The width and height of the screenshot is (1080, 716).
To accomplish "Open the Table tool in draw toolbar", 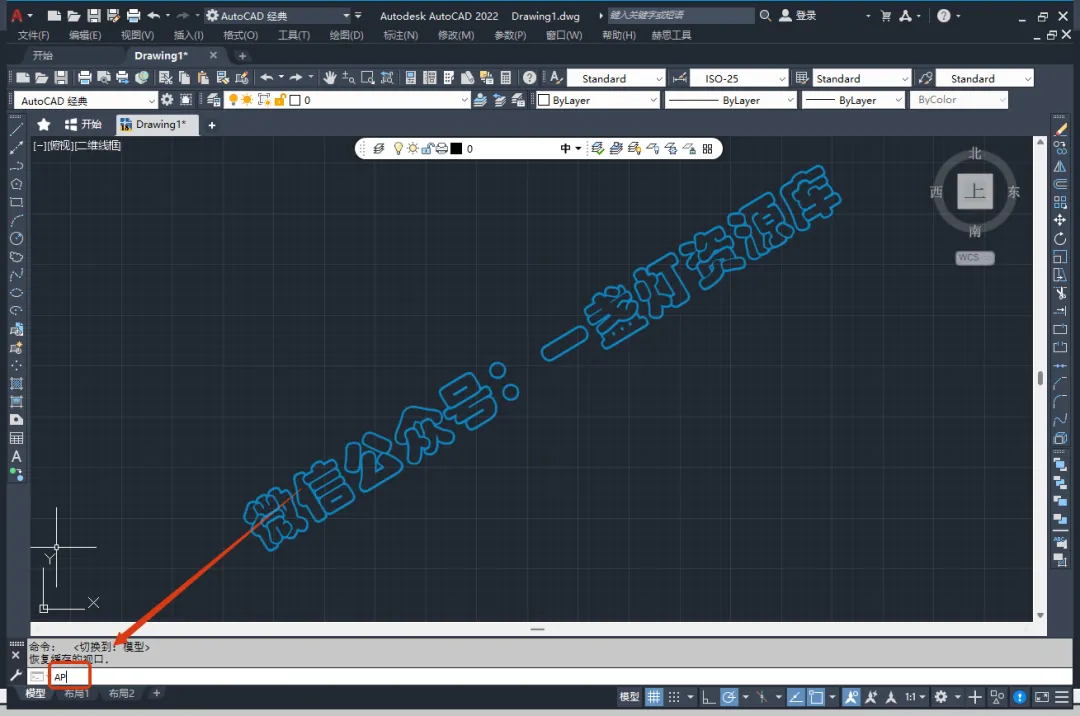I will pyautogui.click(x=17, y=439).
